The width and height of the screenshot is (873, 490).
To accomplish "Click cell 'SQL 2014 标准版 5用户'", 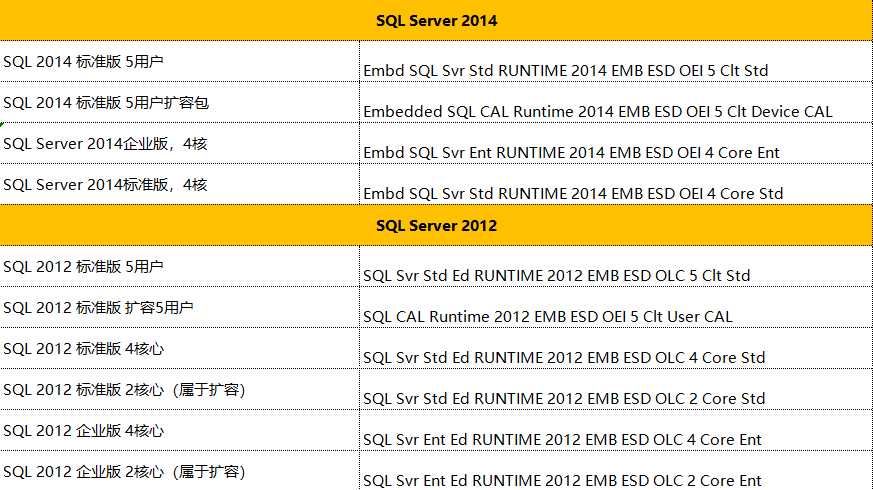I will [x=180, y=61].
